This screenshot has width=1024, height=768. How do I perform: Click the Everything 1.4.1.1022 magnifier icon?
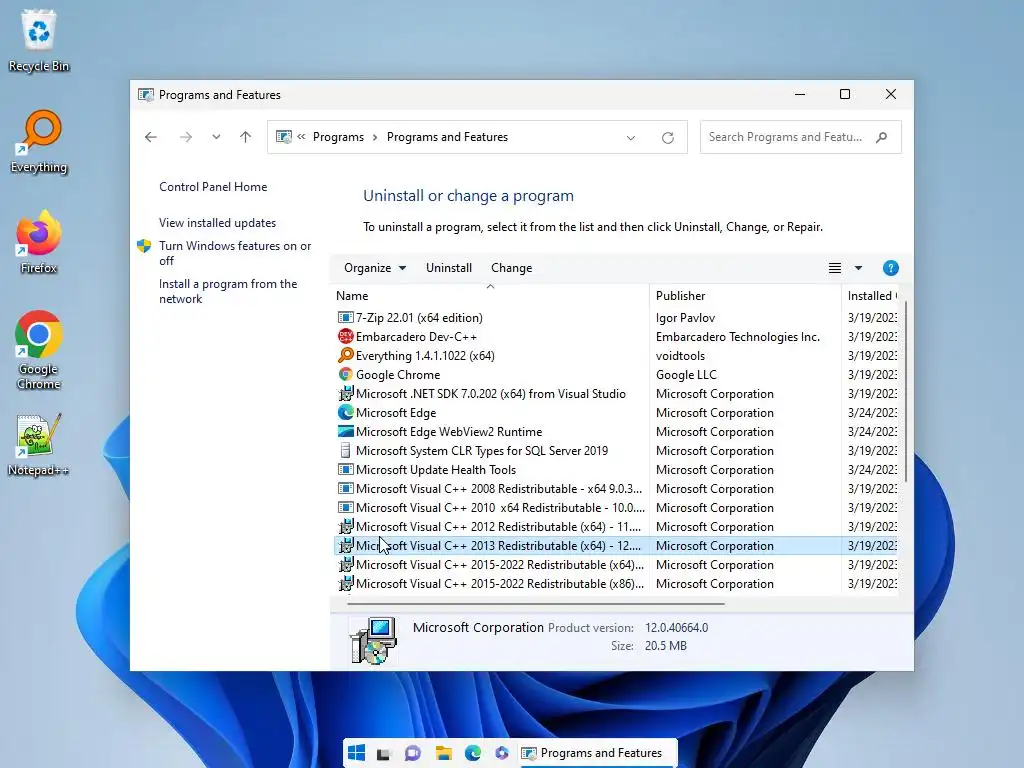click(345, 355)
